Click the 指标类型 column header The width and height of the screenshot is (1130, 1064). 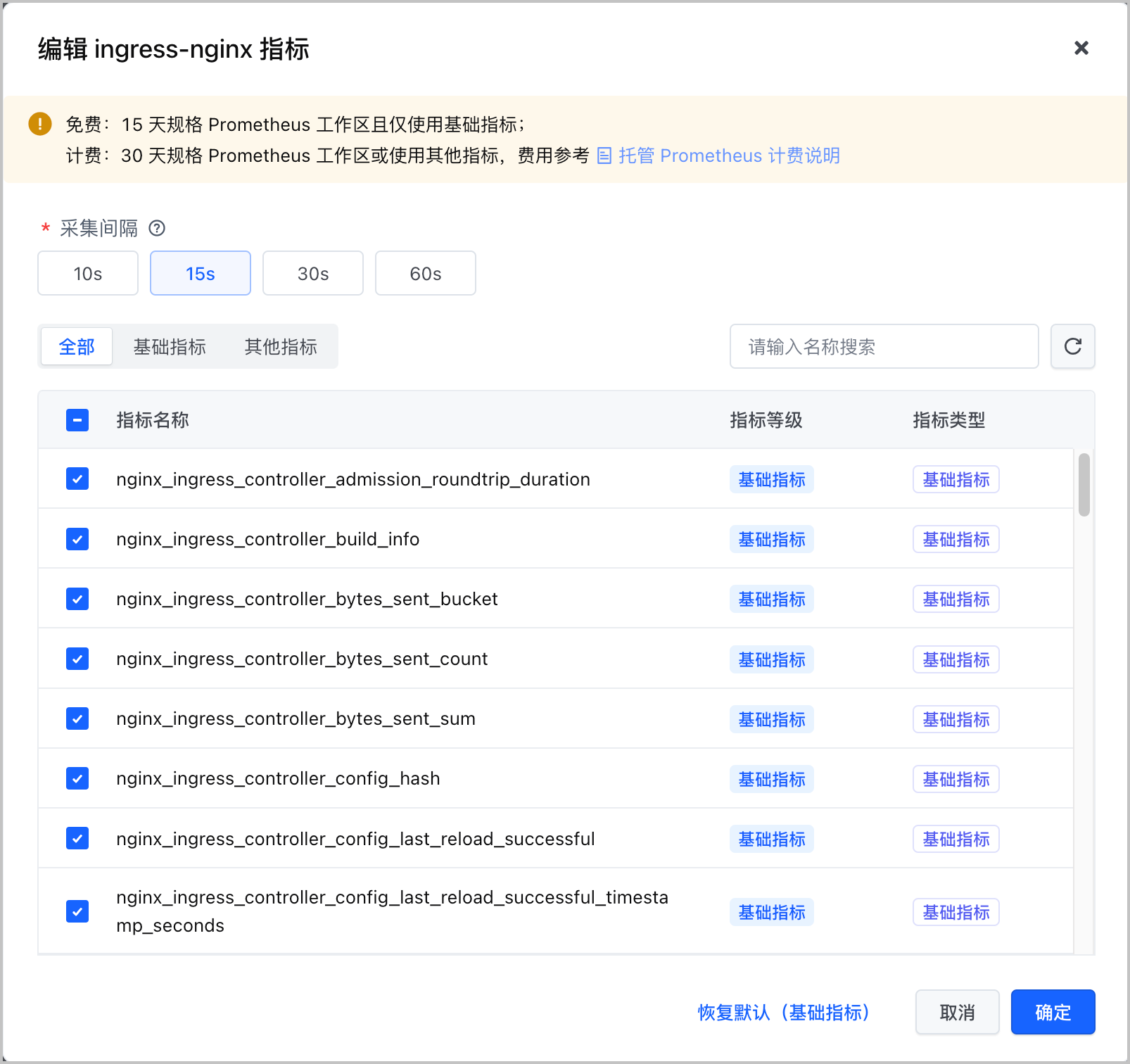tap(949, 420)
